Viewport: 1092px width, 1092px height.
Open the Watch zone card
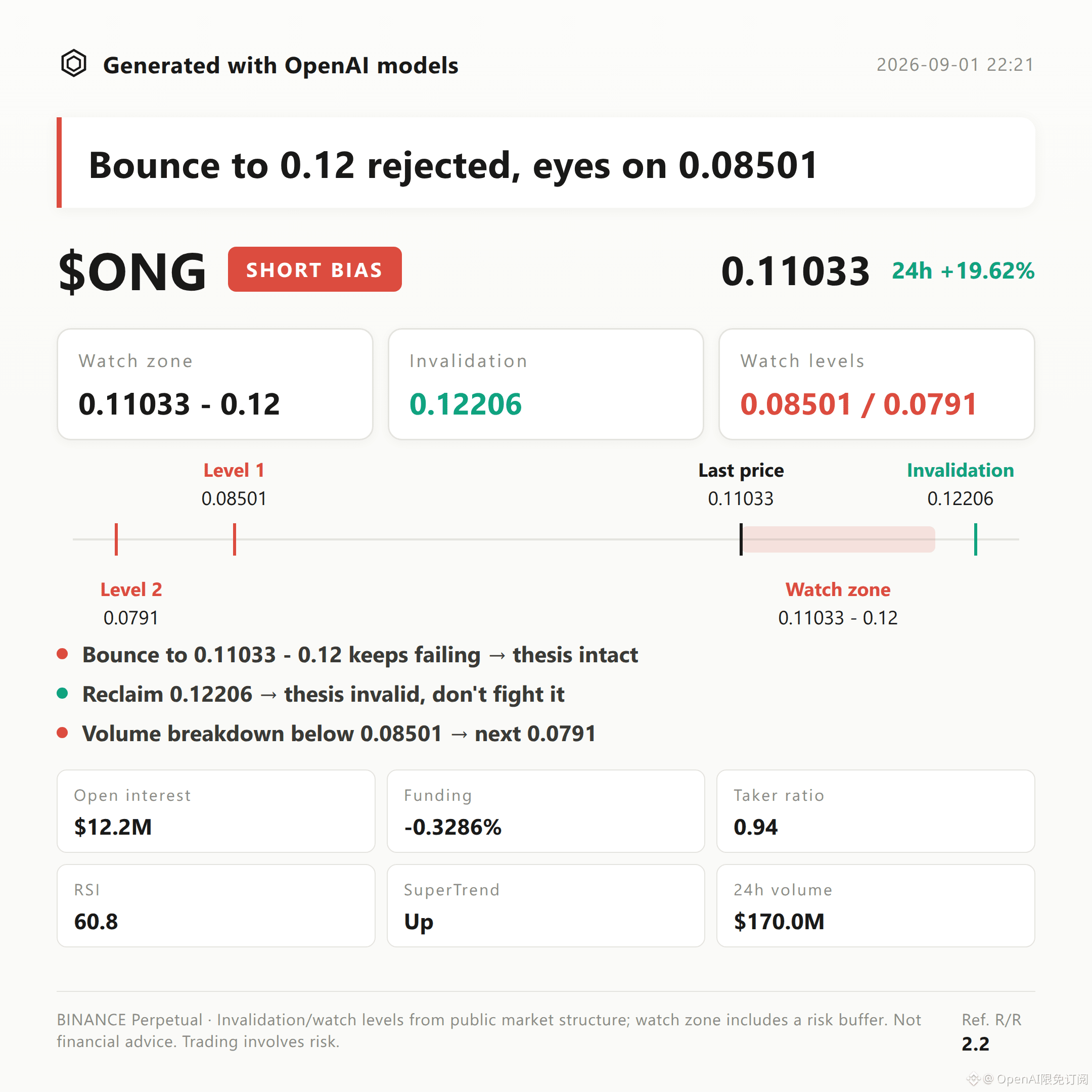[x=215, y=384]
